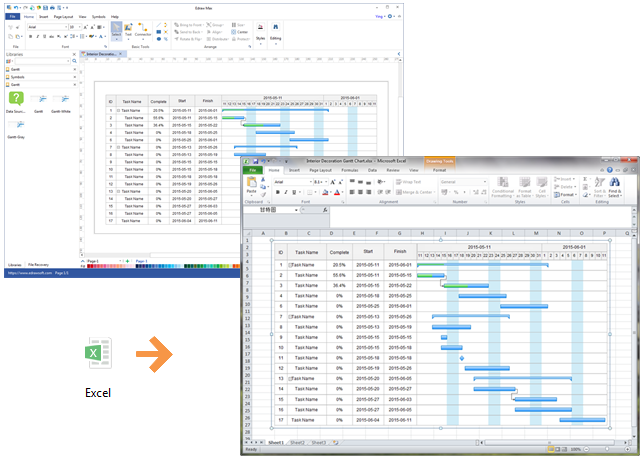643x459 pixels.
Task: Click the Editing icon in Edraw ribbon
Action: [x=275, y=32]
